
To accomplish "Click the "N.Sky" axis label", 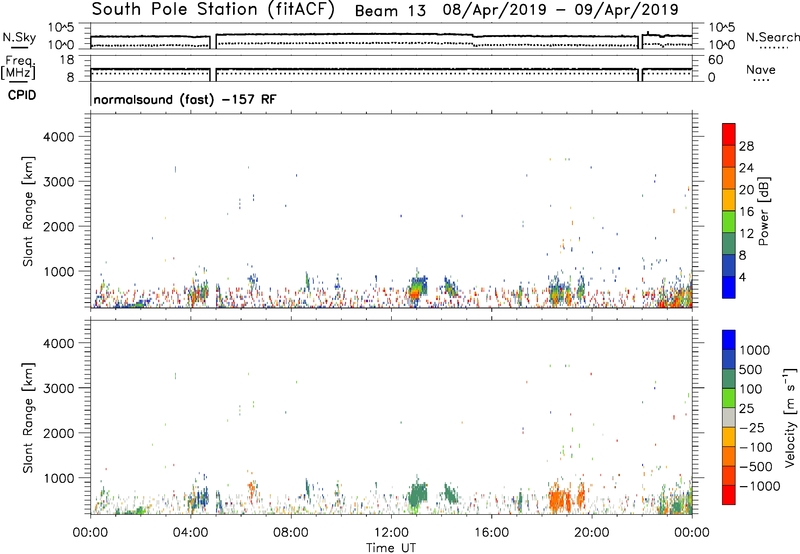I will point(19,37).
